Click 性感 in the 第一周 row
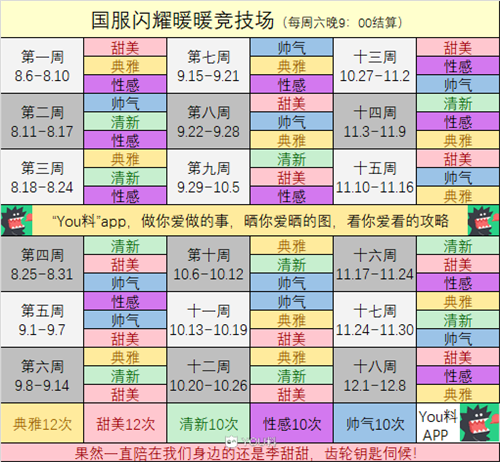Viewport: 500px width, 462px height. coord(125,84)
